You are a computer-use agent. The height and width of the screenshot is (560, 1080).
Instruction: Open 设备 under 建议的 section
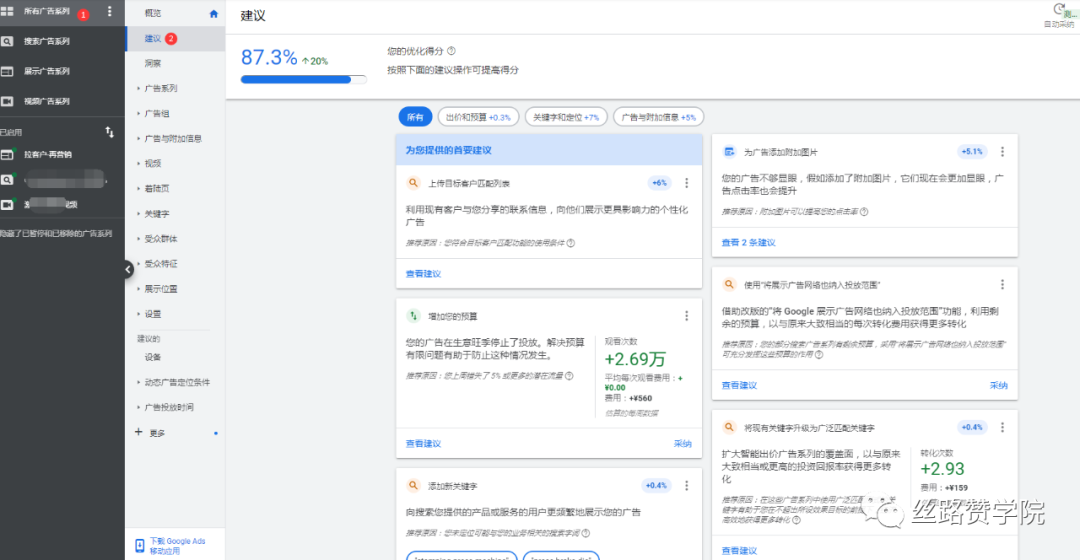pyautogui.click(x=153, y=357)
